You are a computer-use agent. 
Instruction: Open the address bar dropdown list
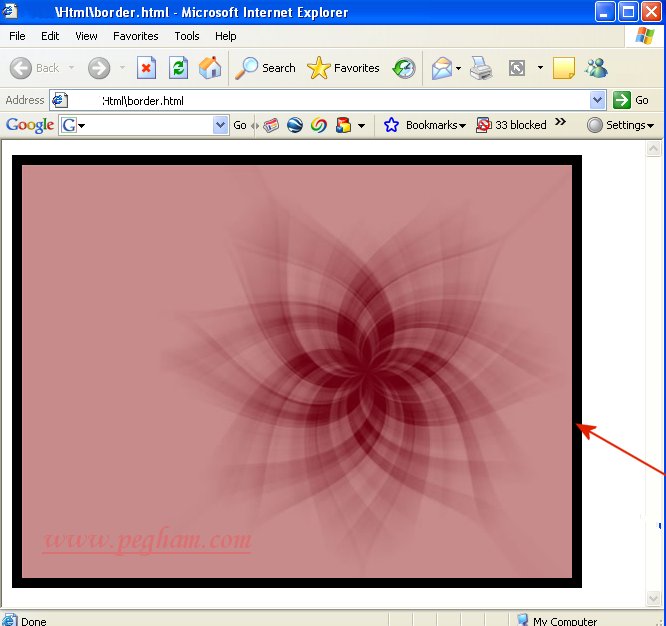[597, 100]
